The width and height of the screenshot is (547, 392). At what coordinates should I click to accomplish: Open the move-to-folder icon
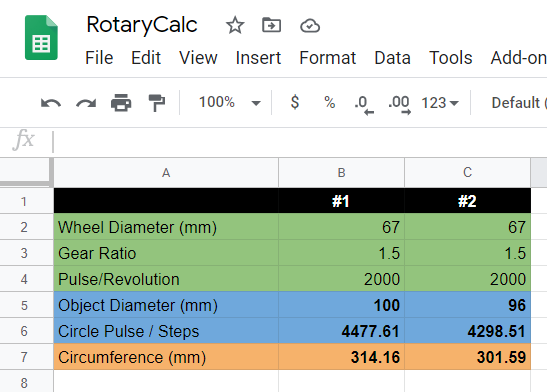(x=271, y=25)
